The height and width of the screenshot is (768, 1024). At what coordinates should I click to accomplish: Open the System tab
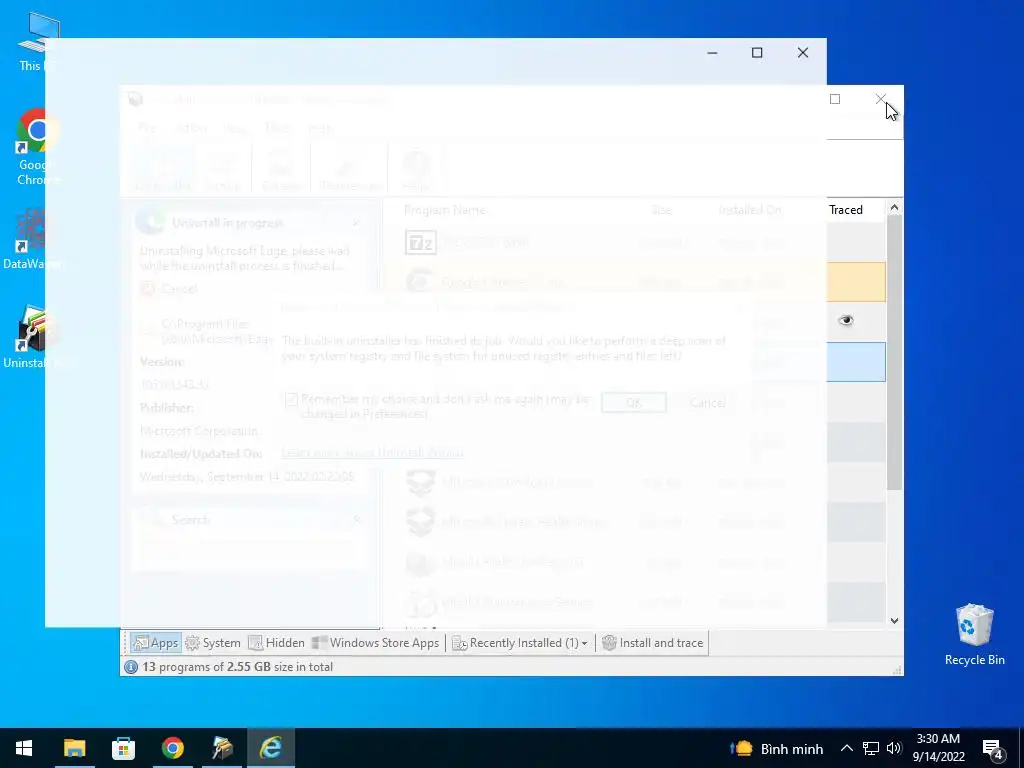(213, 643)
